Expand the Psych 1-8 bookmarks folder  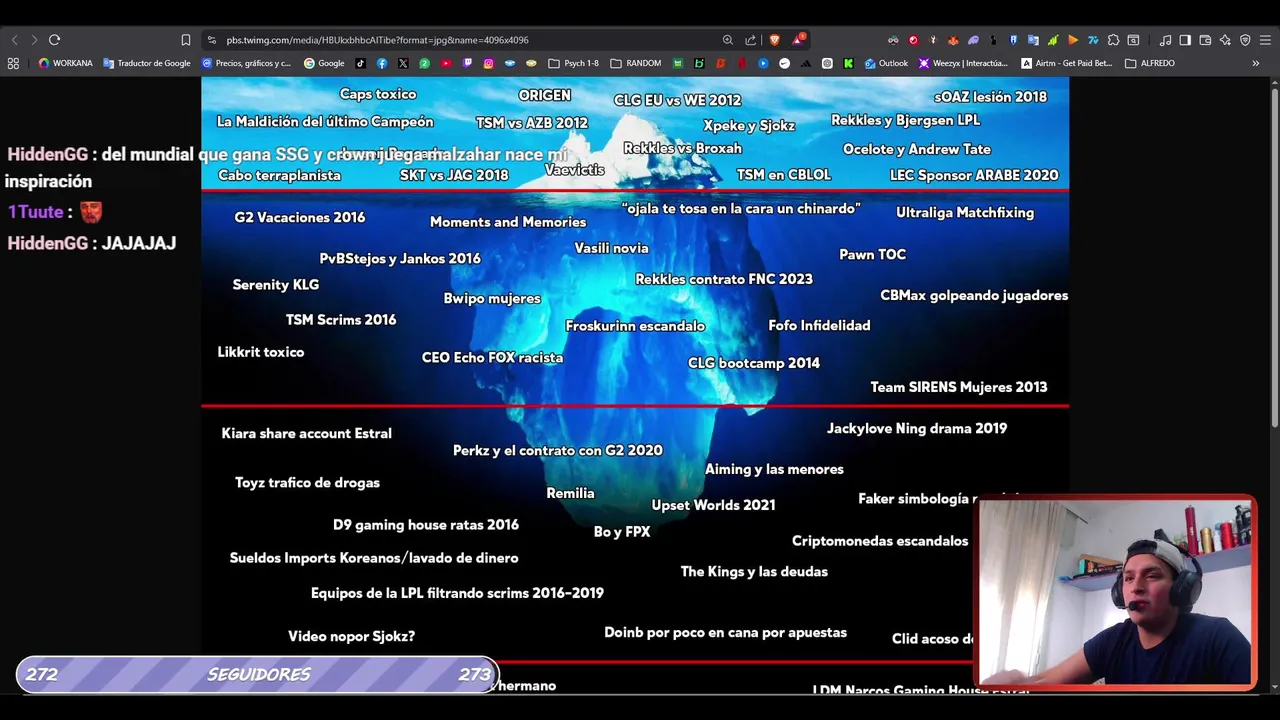[573, 63]
